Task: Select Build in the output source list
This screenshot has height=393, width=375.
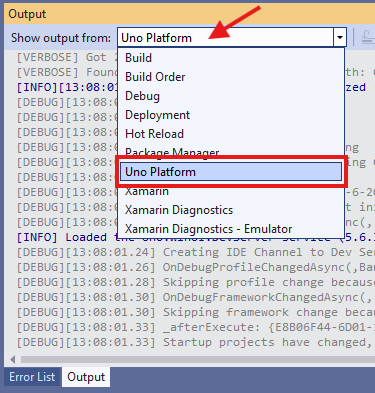Action: click(x=231, y=58)
